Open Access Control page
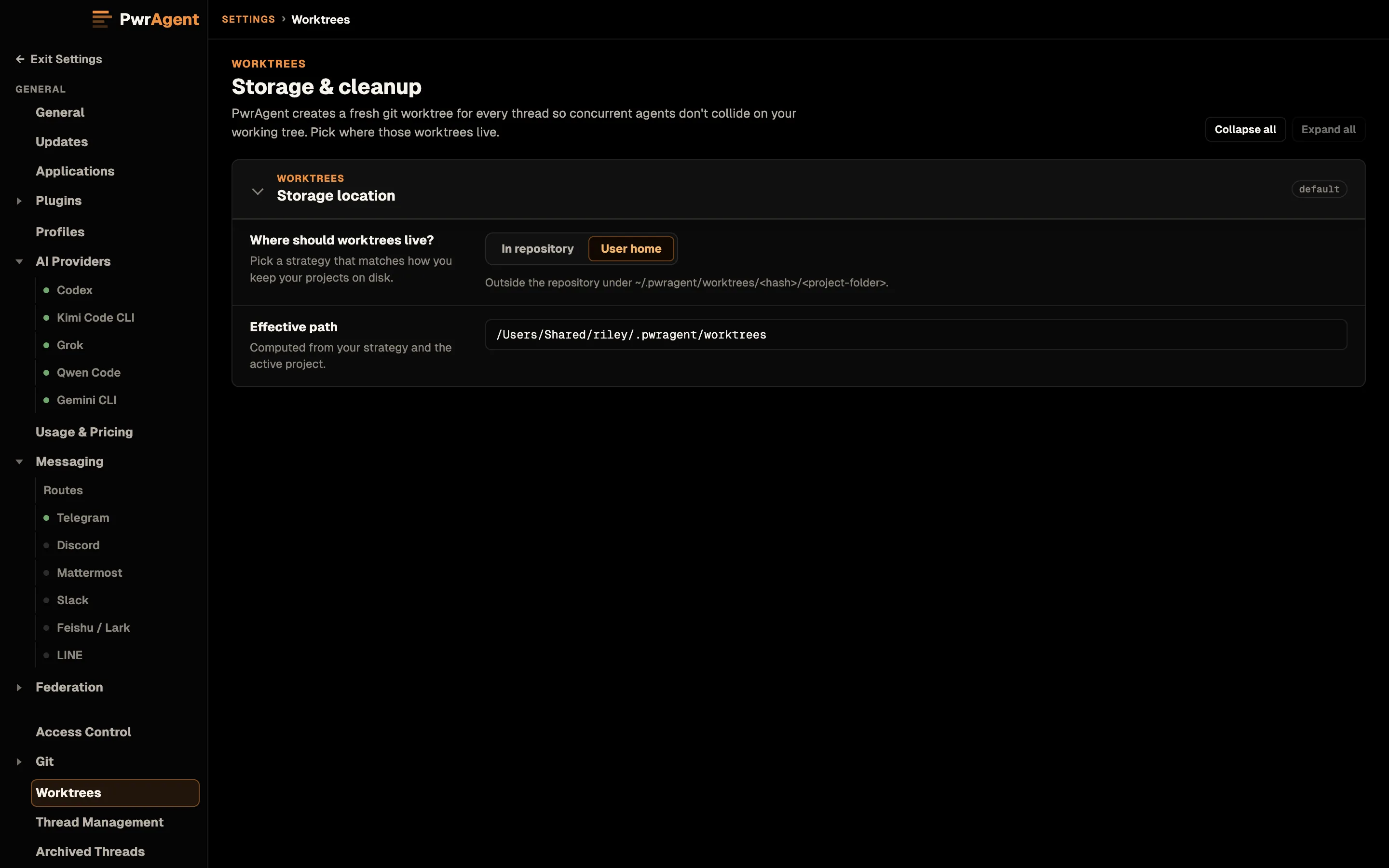This screenshot has width=1389, height=868. pyautogui.click(x=83, y=732)
